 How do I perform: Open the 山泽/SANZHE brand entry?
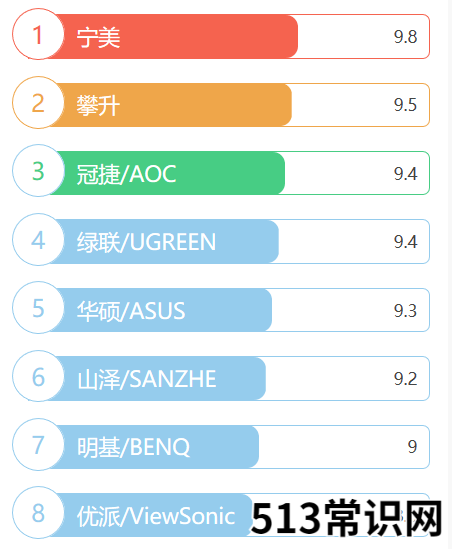[147, 379]
